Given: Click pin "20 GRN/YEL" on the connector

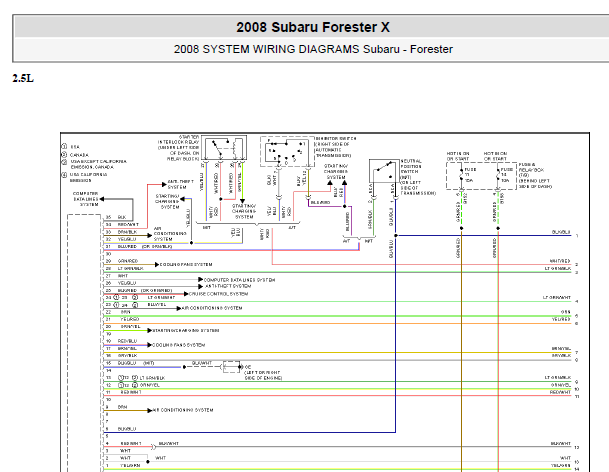Looking at the screenshot, I should [x=123, y=327].
